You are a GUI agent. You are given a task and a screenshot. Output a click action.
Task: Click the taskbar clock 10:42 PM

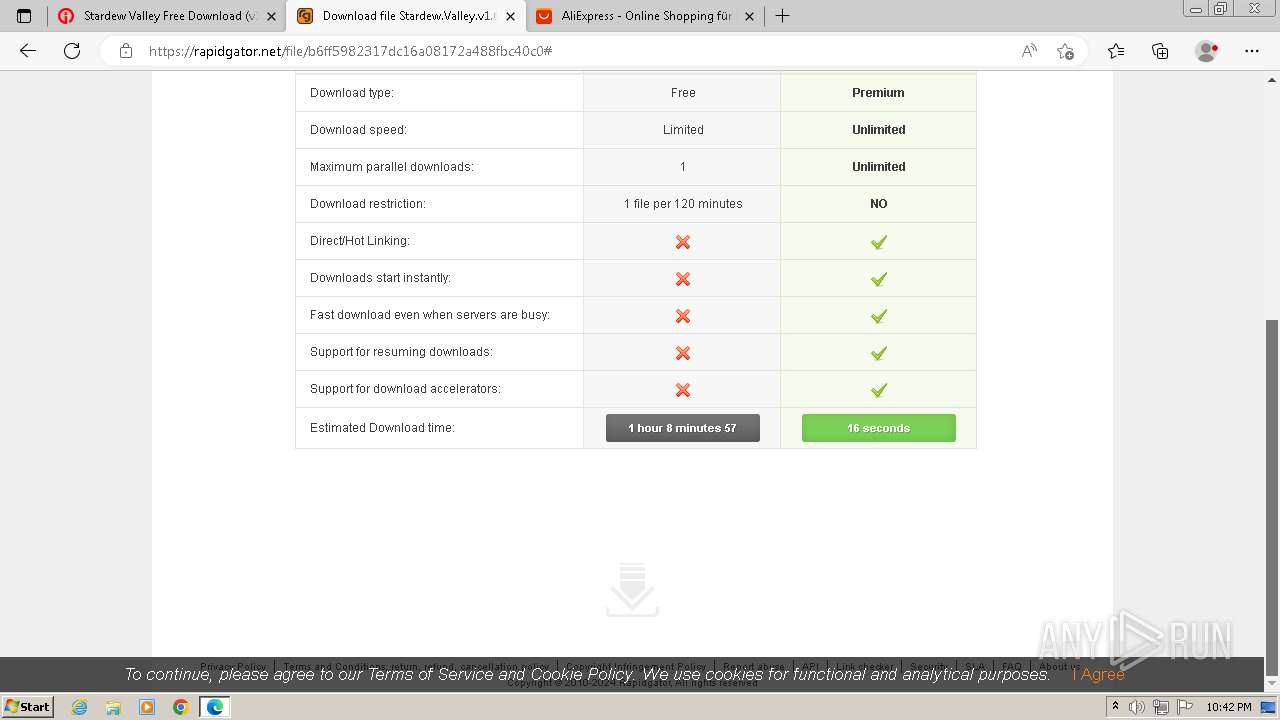point(1229,707)
